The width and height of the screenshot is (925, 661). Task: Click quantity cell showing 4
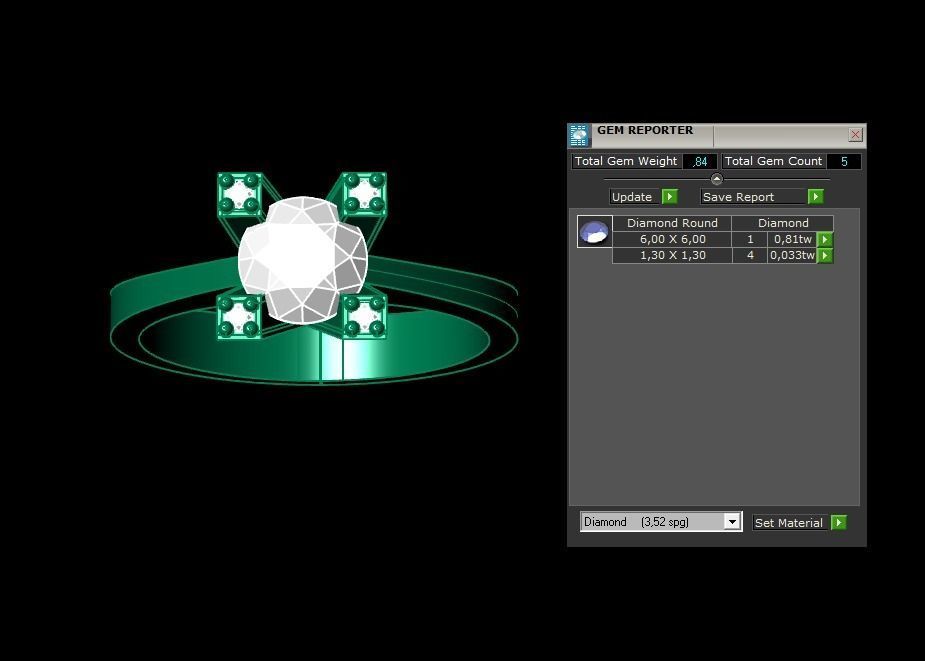click(x=750, y=255)
